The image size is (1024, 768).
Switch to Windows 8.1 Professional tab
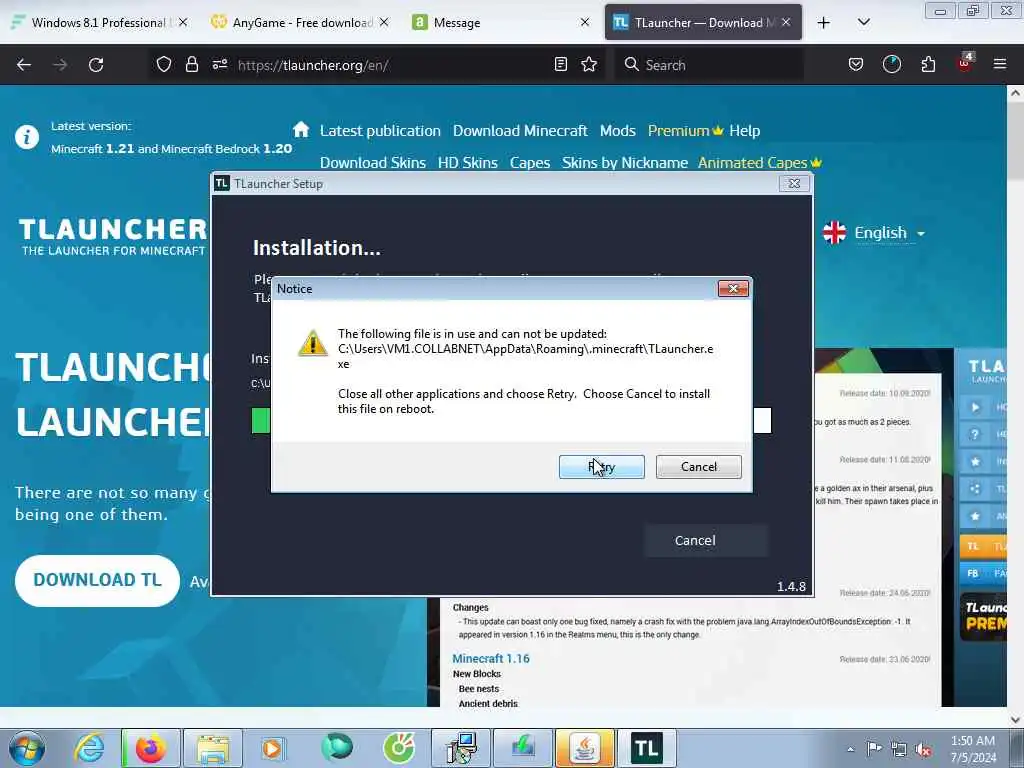pyautogui.click(x=99, y=23)
